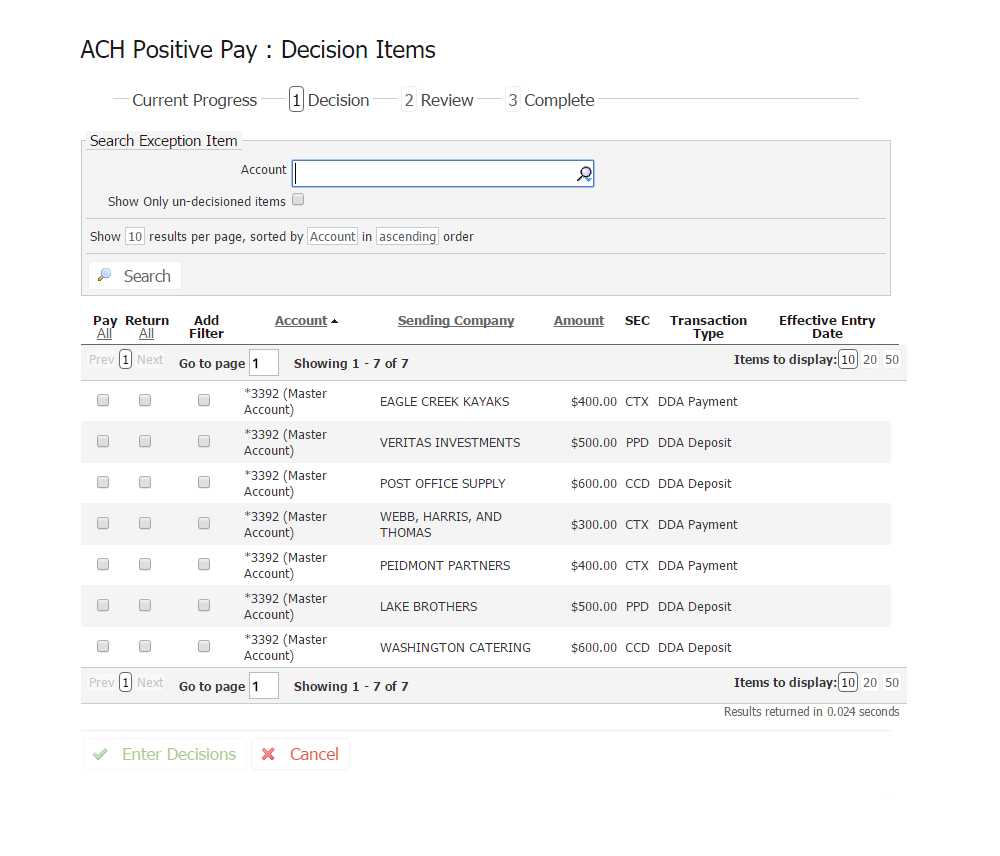This screenshot has width=1000, height=856.
Task: Click the Return All link
Action: 146,334
